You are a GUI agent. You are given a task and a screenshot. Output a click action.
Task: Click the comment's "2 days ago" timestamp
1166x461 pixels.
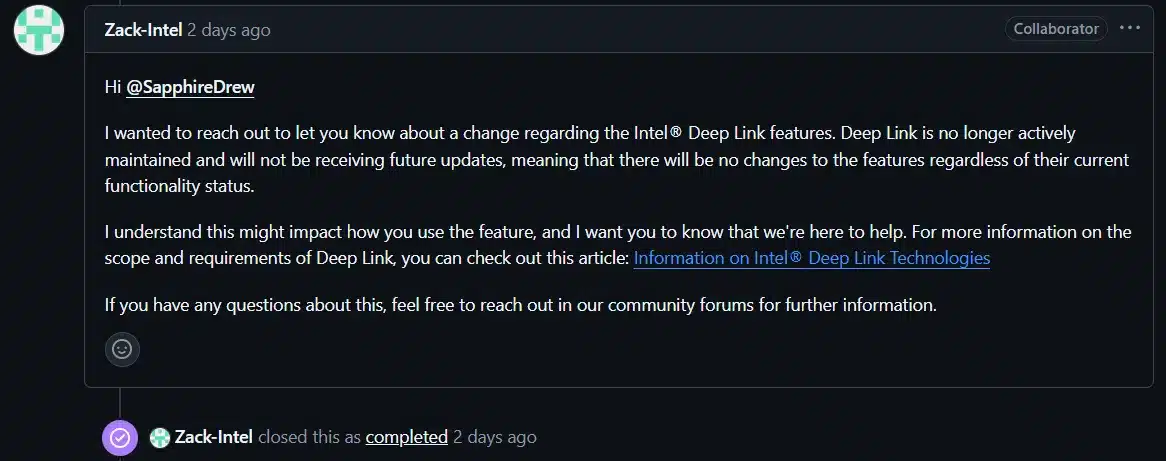point(229,30)
